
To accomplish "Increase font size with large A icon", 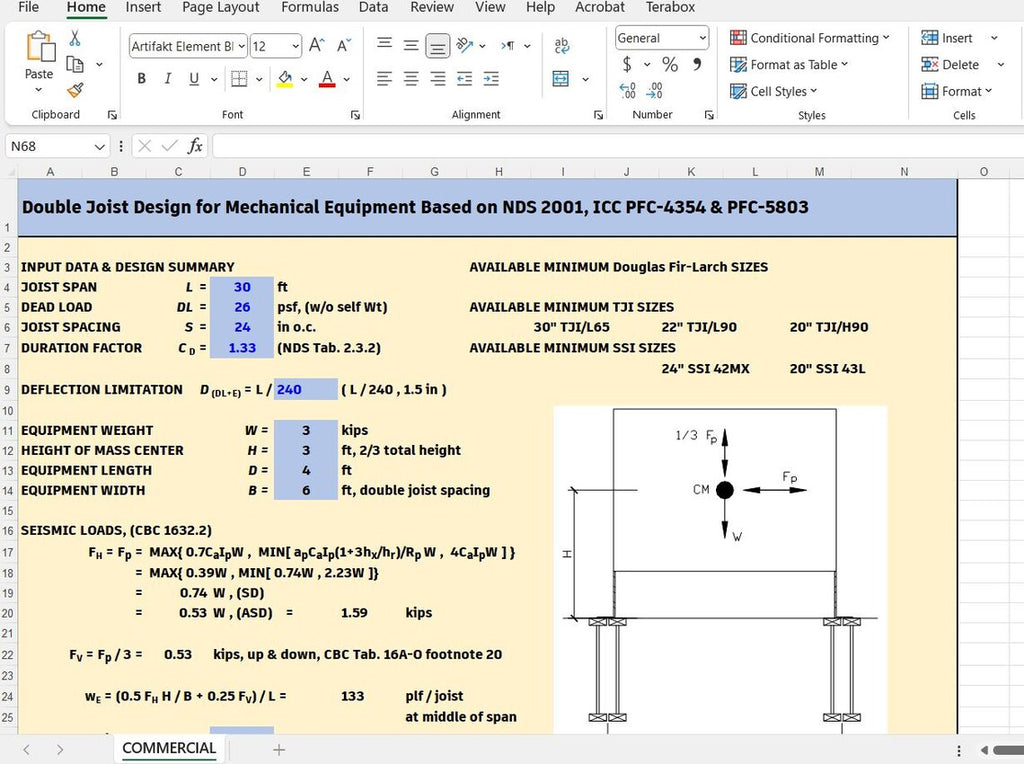I will point(317,45).
